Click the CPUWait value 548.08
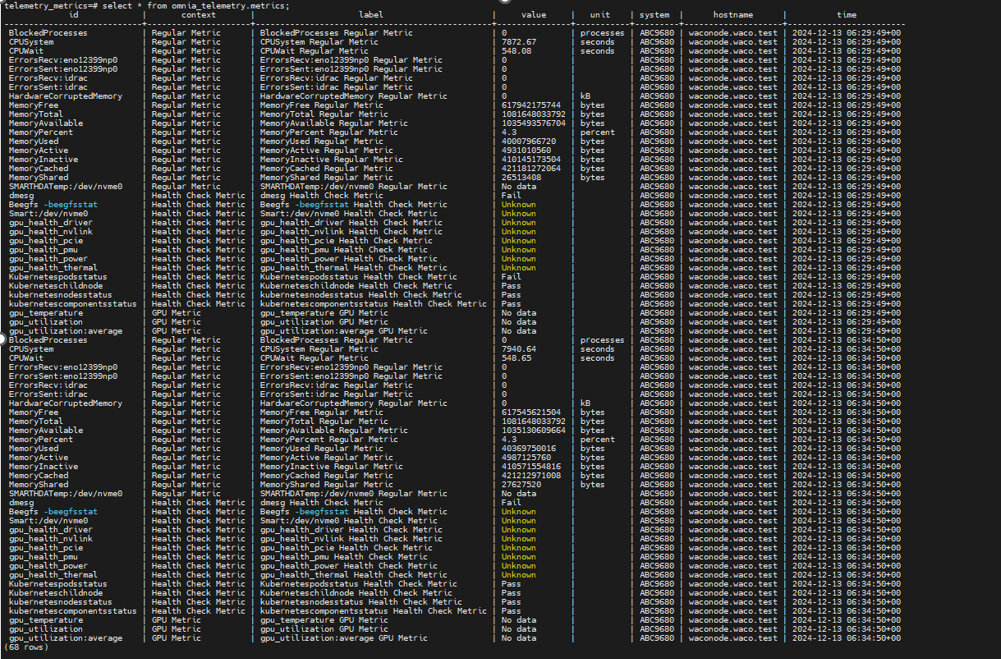 pos(516,51)
